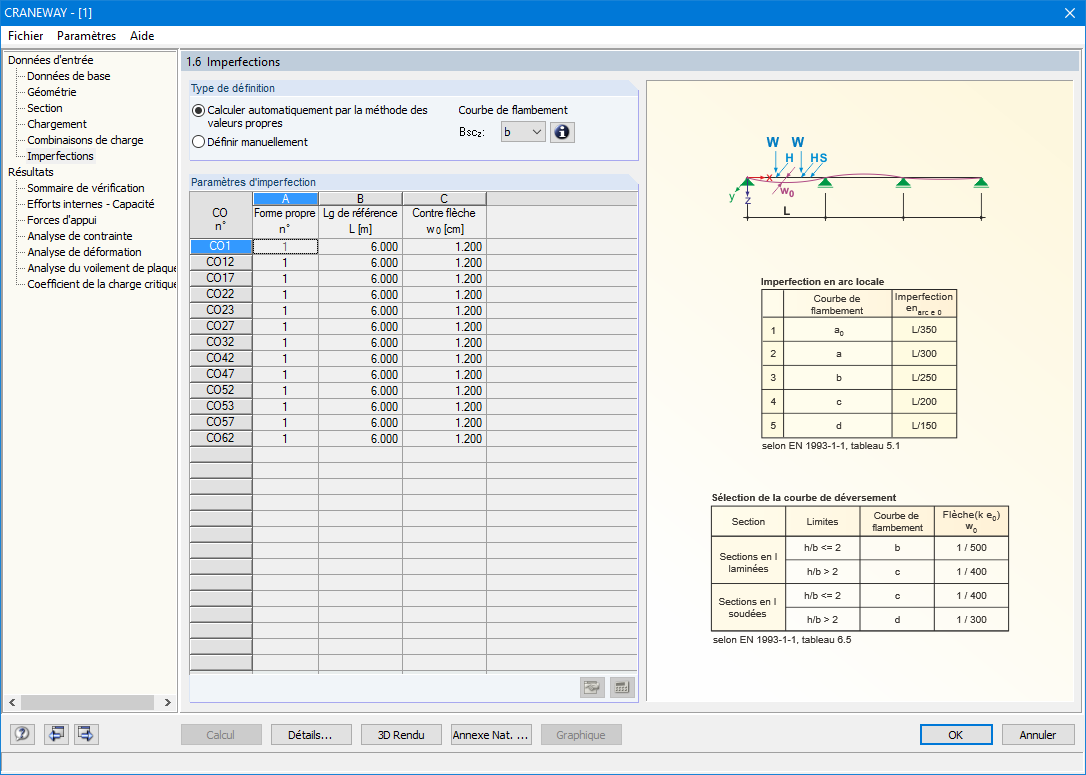Select the CO23 row header

220,310
